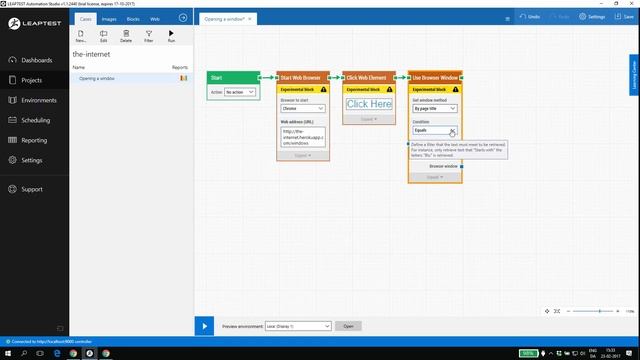Expand the Start Web Browser block

pyautogui.click(x=303, y=156)
